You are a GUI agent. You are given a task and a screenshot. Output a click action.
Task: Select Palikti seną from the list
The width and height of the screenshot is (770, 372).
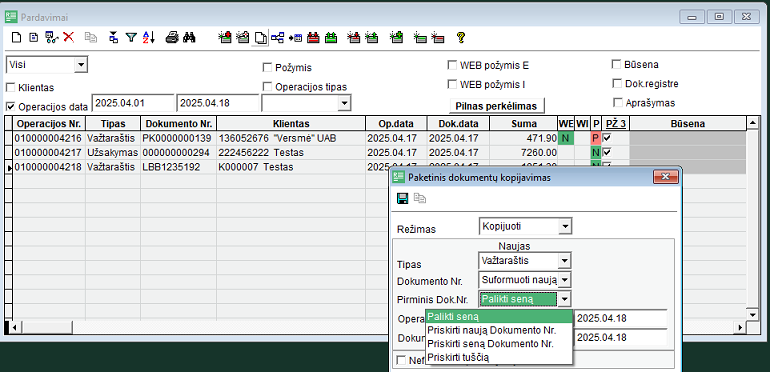coord(499,317)
